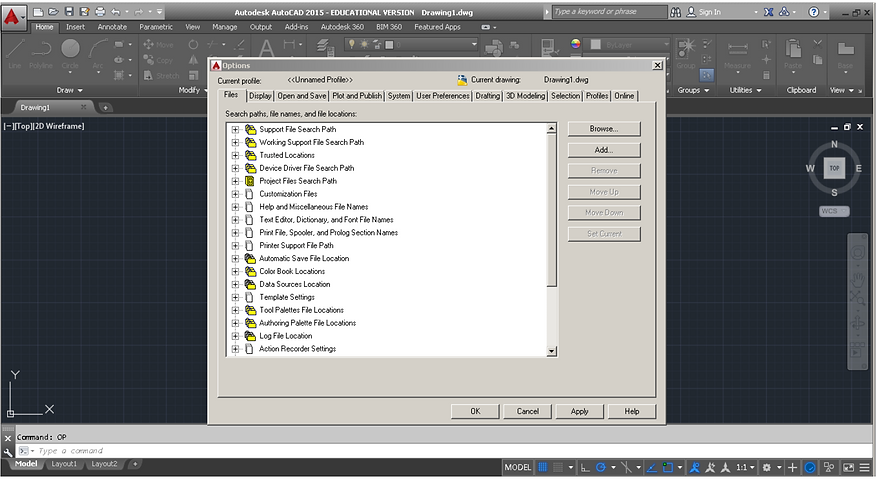The image size is (876, 480).
Task: Toggle the blue drawing grid display button
Action: (x=542, y=467)
